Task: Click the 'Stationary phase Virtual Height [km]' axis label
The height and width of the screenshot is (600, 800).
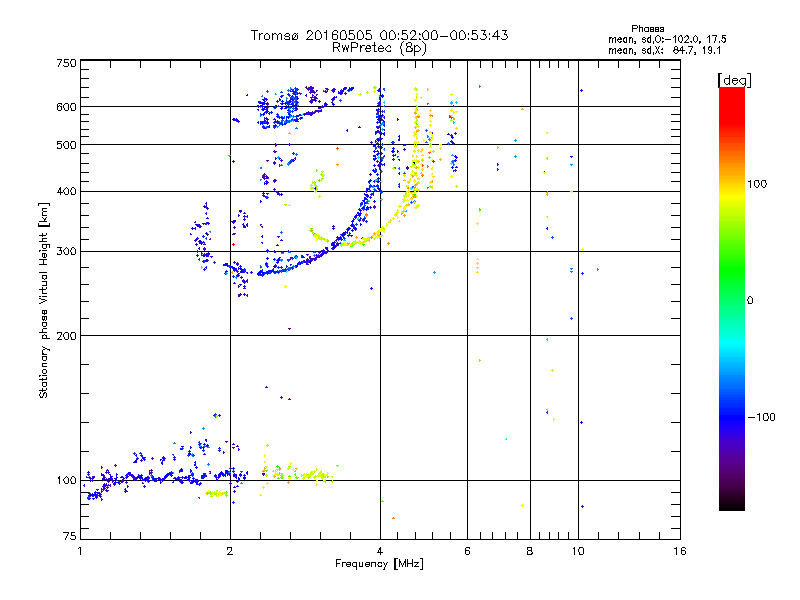Action: (x=44, y=301)
